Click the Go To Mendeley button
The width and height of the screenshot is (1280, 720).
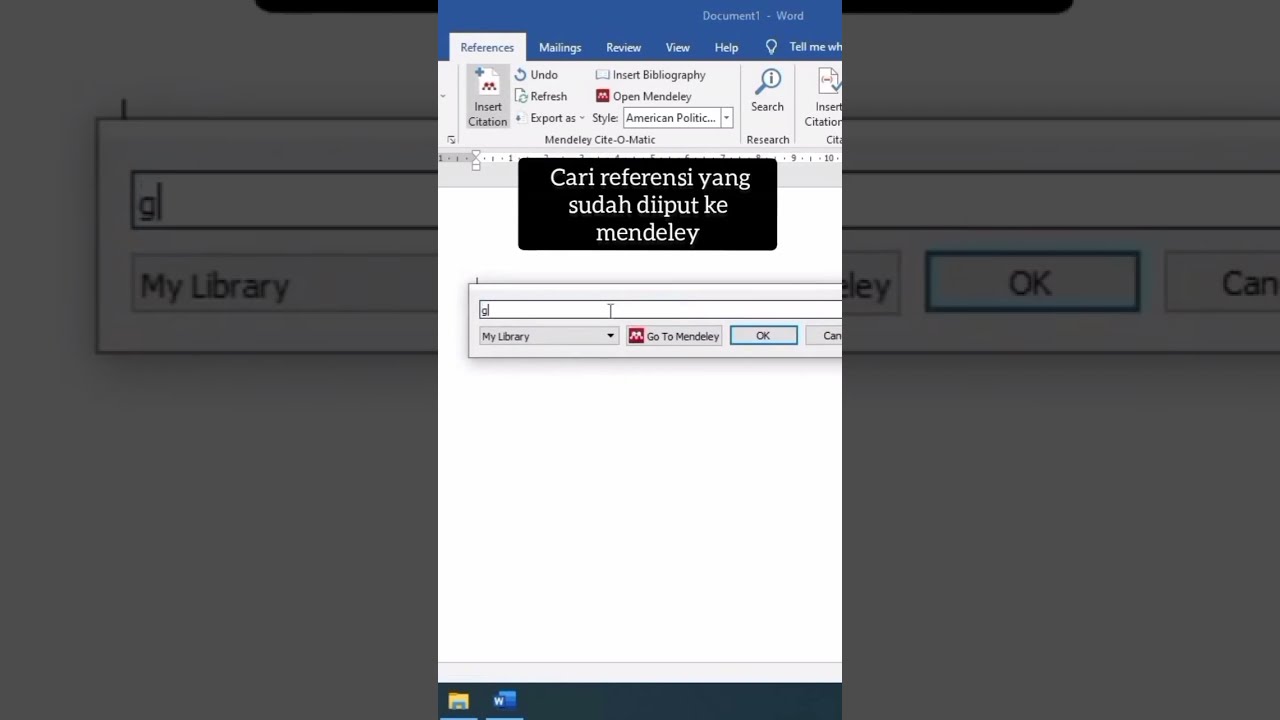coord(674,336)
